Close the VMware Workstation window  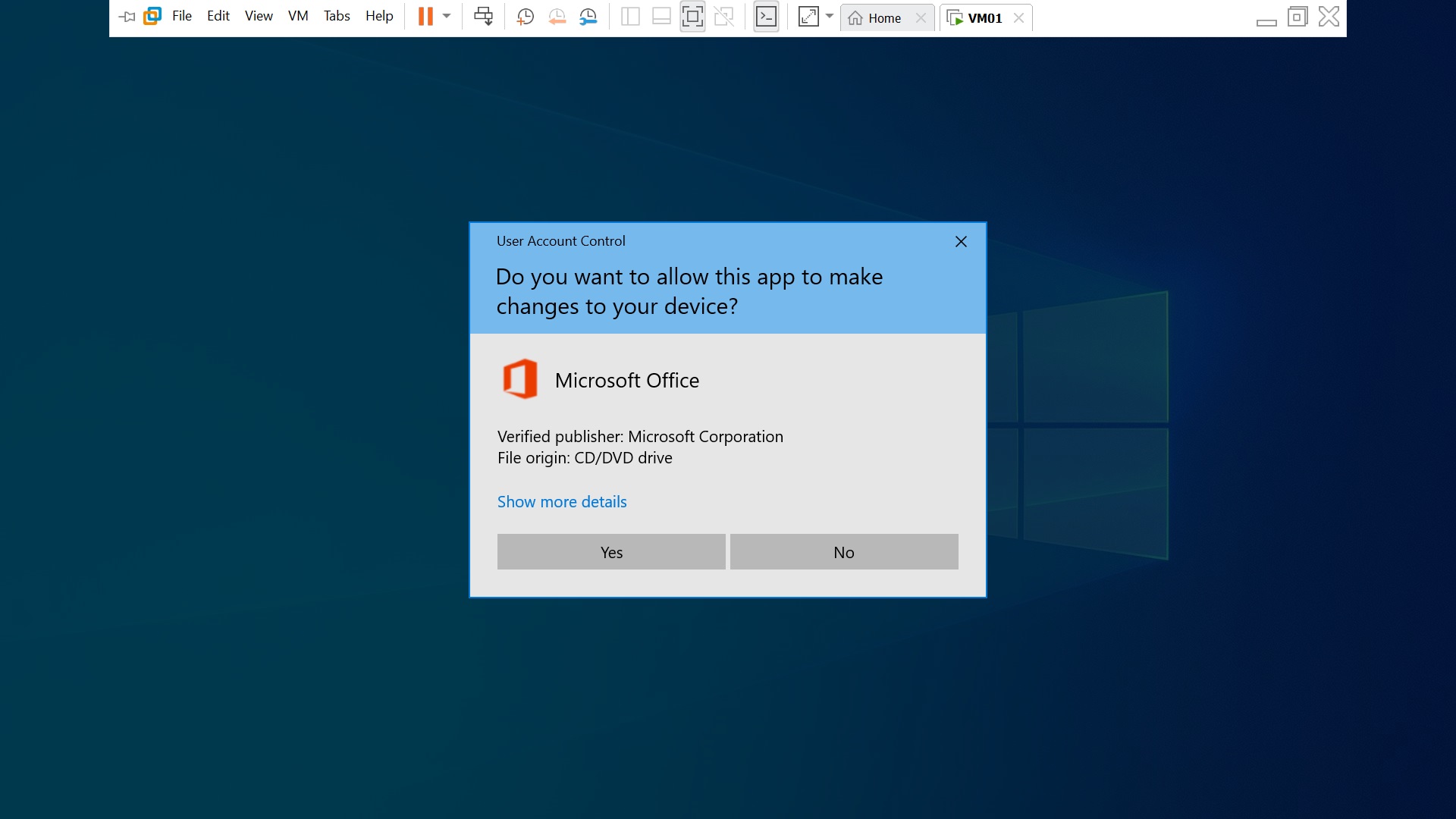pyautogui.click(x=1329, y=17)
